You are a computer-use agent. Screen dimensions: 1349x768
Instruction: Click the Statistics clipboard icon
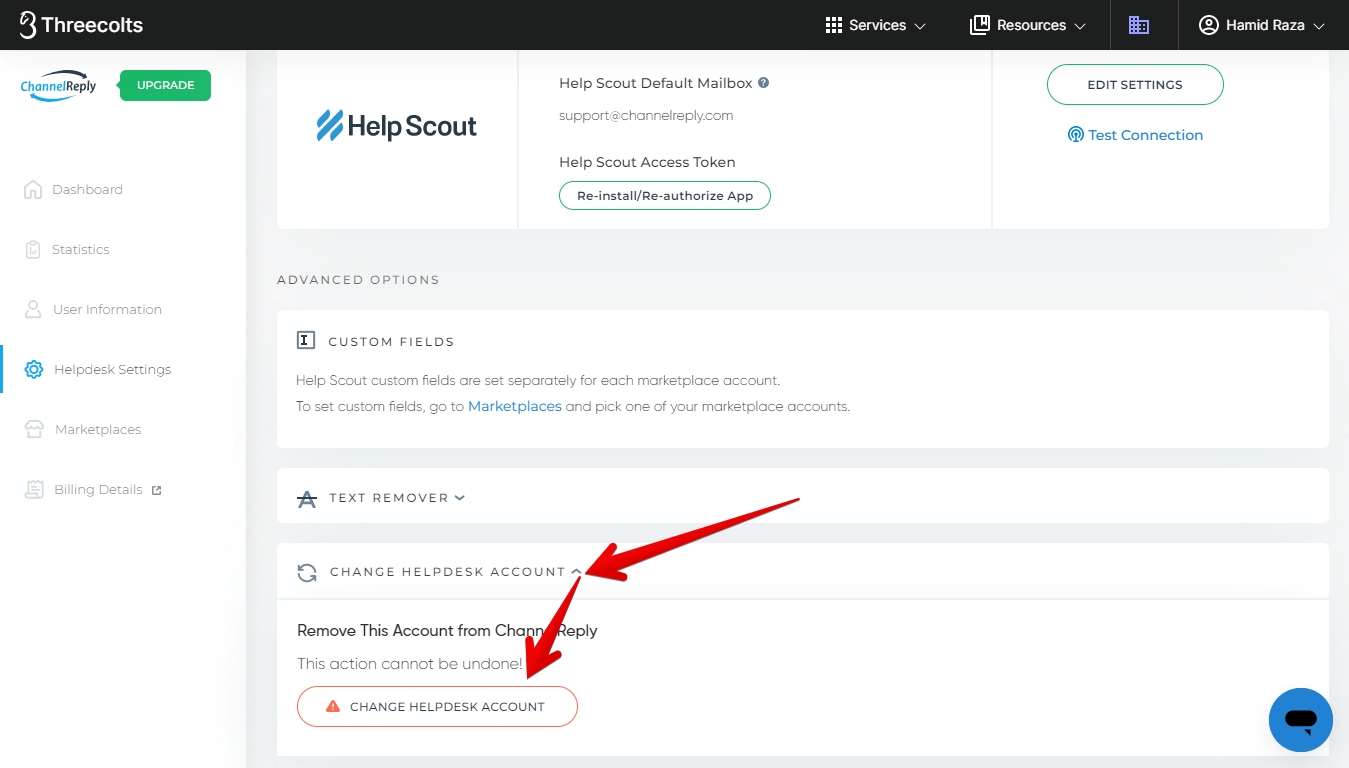pos(33,249)
